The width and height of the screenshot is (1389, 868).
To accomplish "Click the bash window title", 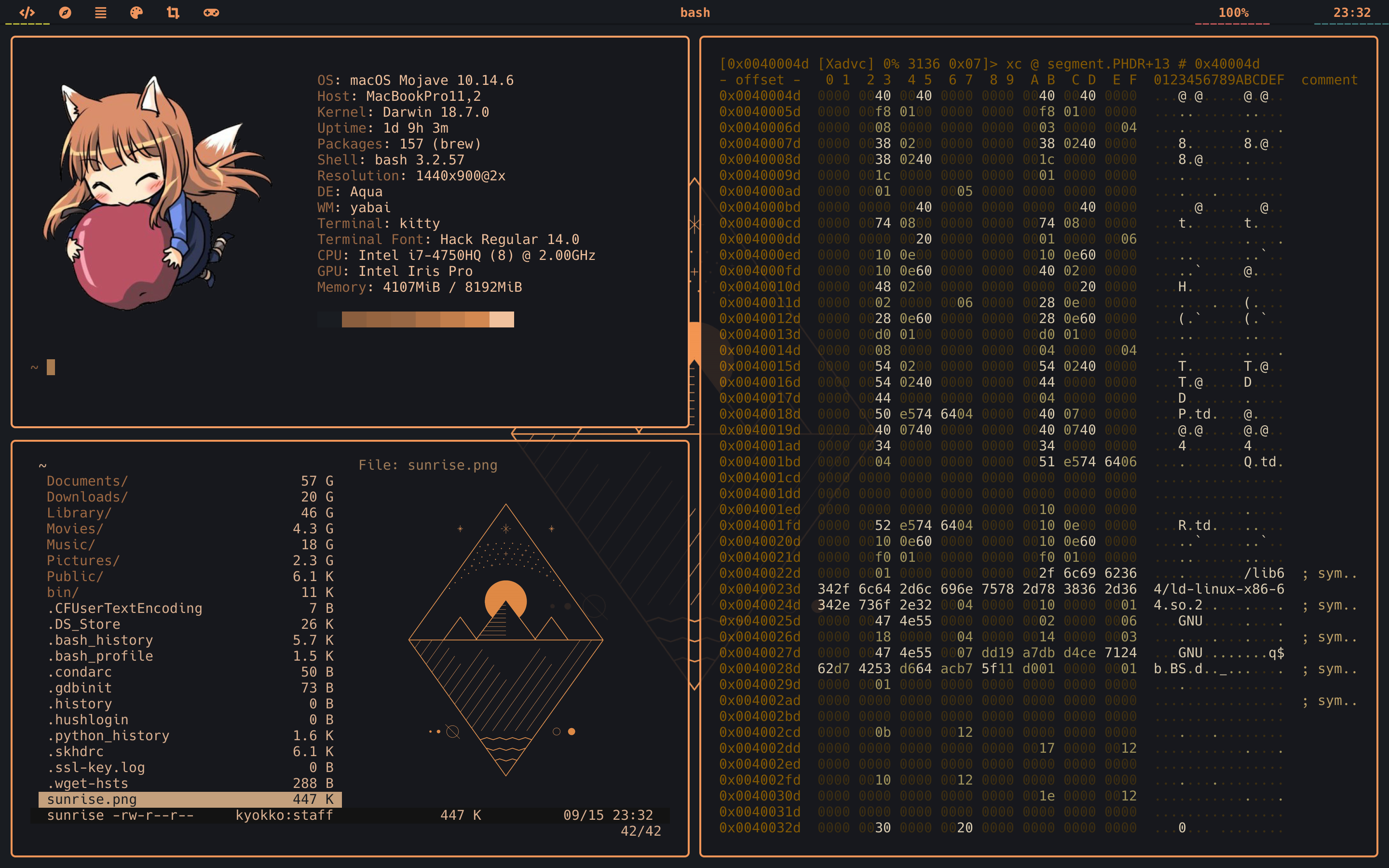I will pyautogui.click(x=694, y=13).
